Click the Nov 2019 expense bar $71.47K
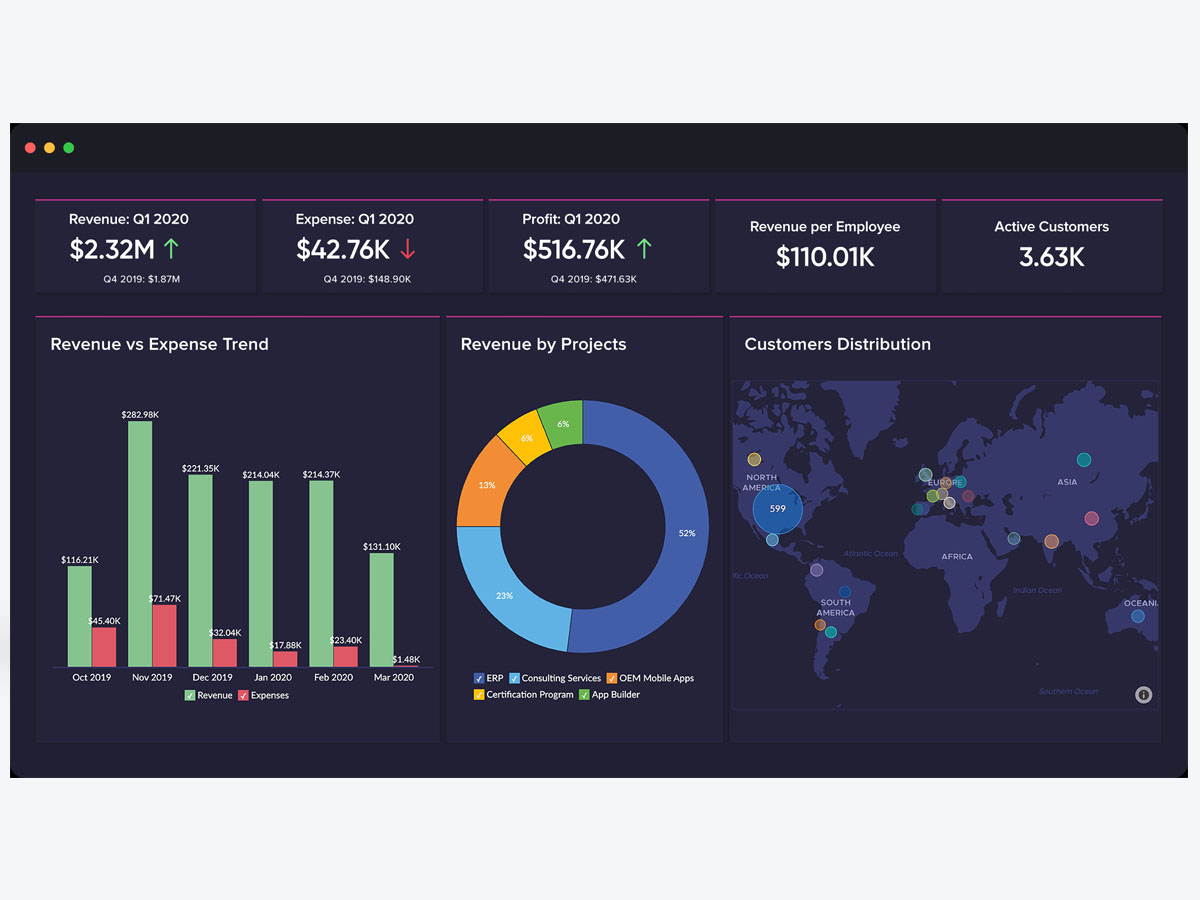Viewport: 1200px width, 900px height. click(164, 636)
